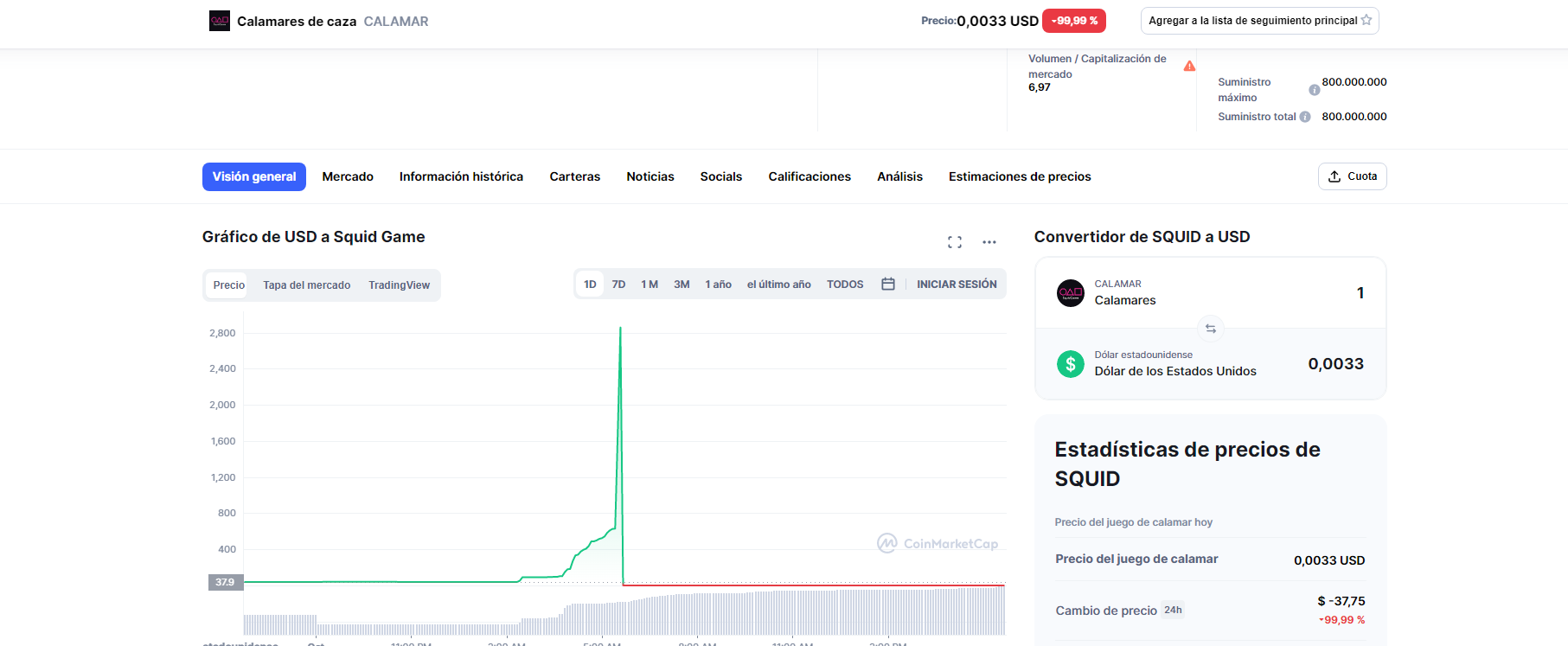Open the Noticias tab
Image resolution: width=1568 pixels, height=646 pixels.
pyautogui.click(x=650, y=176)
